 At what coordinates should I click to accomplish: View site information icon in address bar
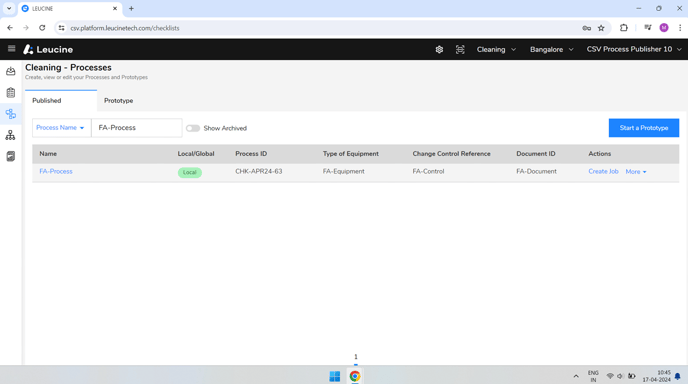pyautogui.click(x=61, y=28)
